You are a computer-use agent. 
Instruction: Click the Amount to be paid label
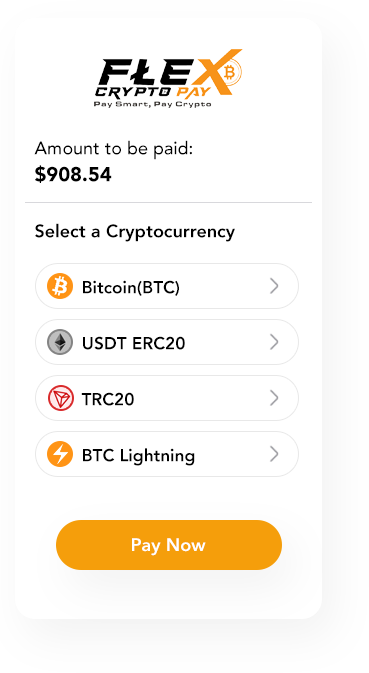pyautogui.click(x=114, y=149)
